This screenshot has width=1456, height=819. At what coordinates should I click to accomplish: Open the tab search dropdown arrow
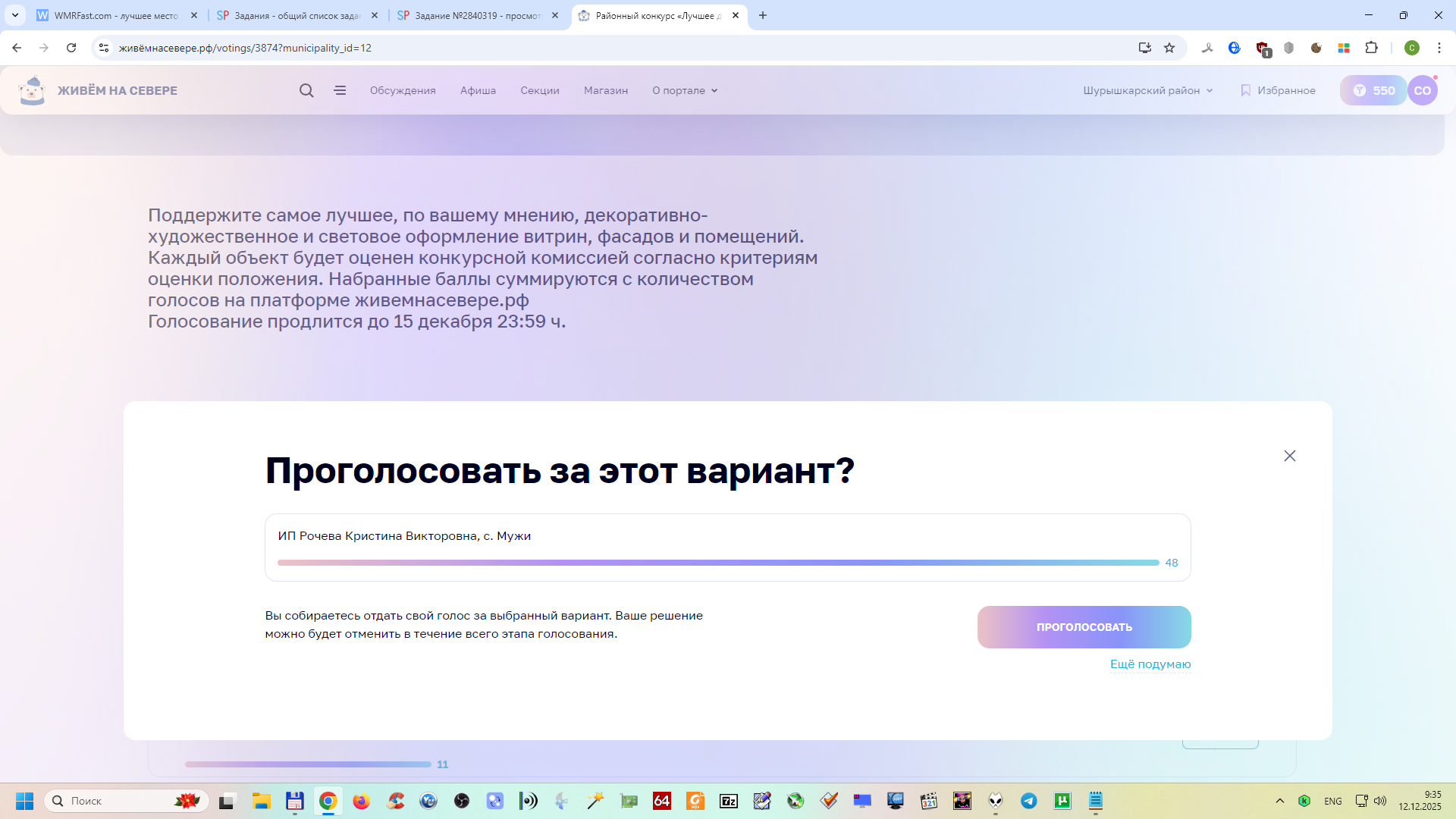tap(15, 15)
